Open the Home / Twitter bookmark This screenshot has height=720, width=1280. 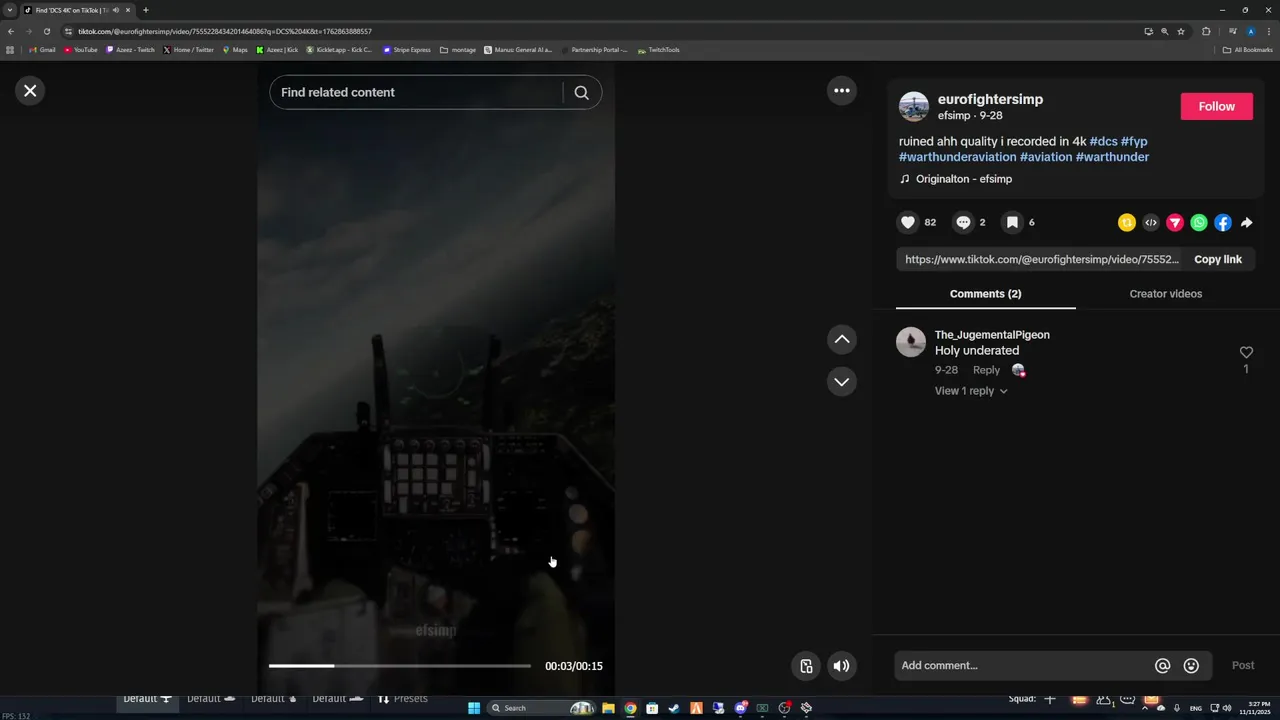tap(189, 50)
